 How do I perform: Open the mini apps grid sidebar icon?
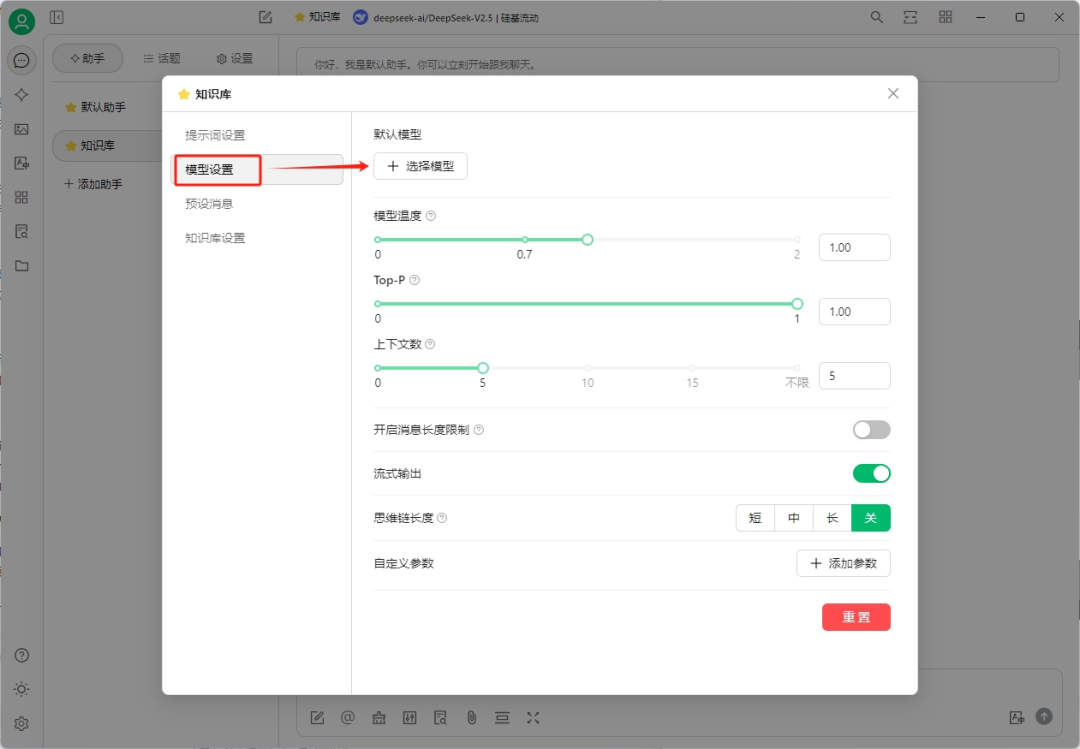click(x=21, y=197)
